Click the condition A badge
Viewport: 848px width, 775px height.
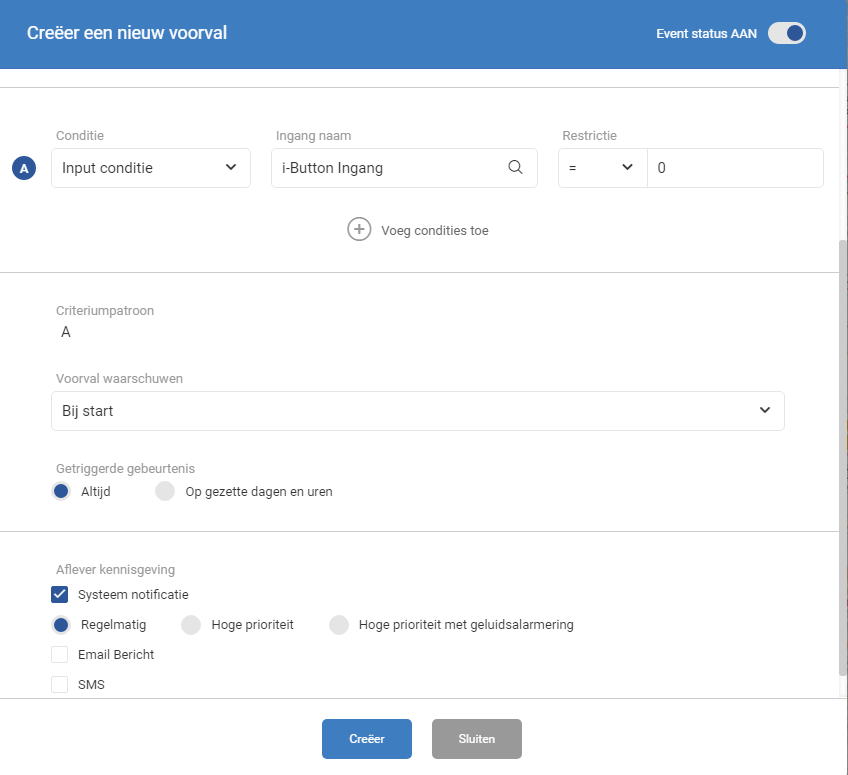[x=24, y=168]
